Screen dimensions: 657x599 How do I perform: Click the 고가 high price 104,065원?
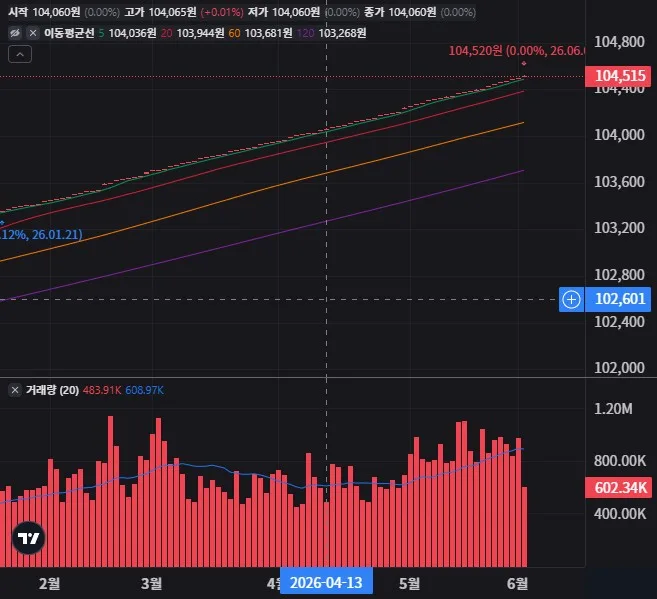click(172, 12)
